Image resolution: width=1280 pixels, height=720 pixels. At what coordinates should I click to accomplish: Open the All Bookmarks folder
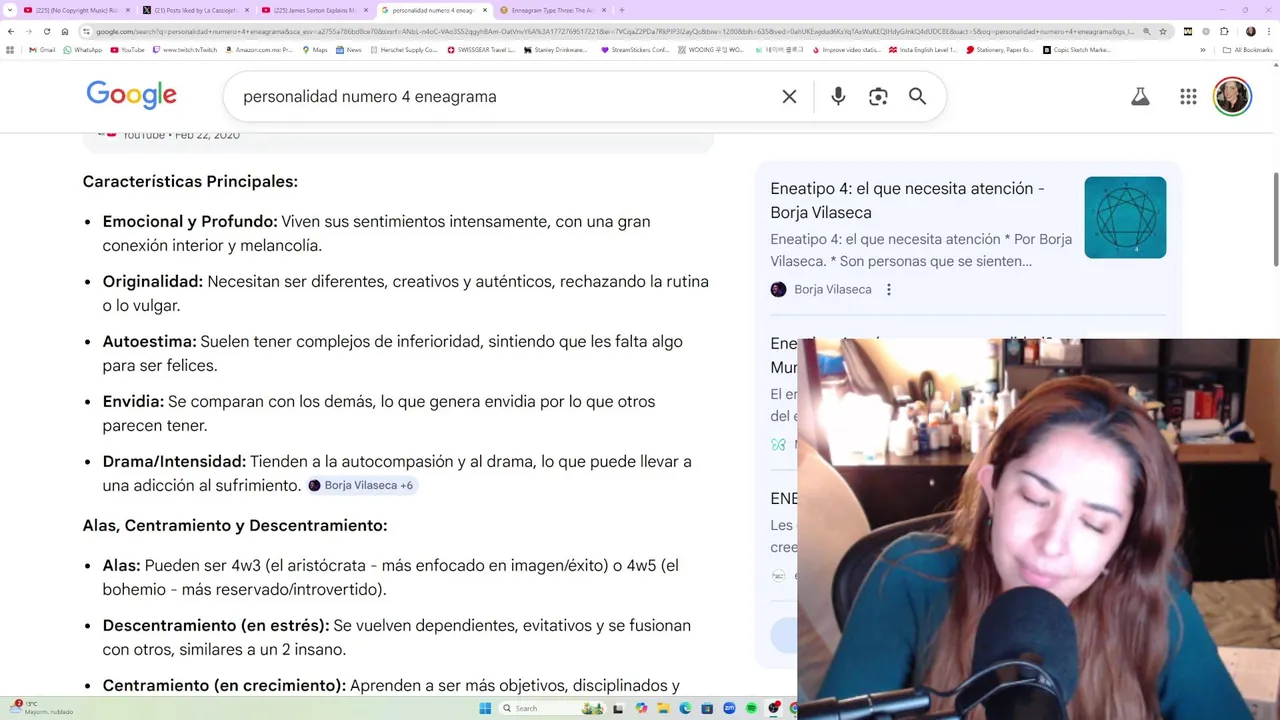click(x=1248, y=50)
